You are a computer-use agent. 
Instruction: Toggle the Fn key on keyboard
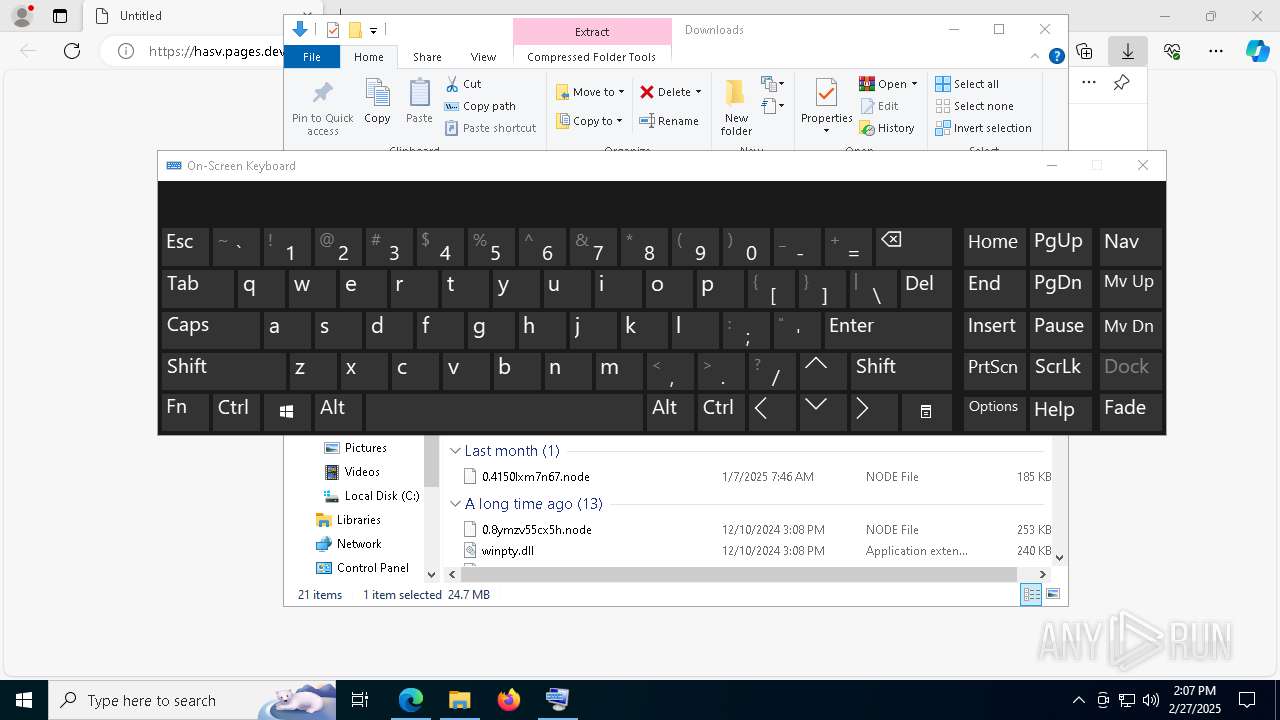coord(185,412)
